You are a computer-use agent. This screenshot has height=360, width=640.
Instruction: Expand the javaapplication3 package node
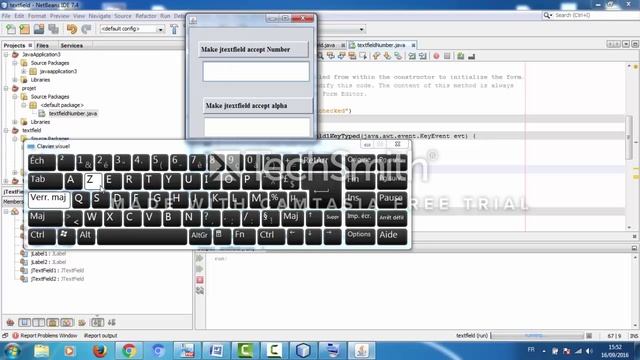24,71
